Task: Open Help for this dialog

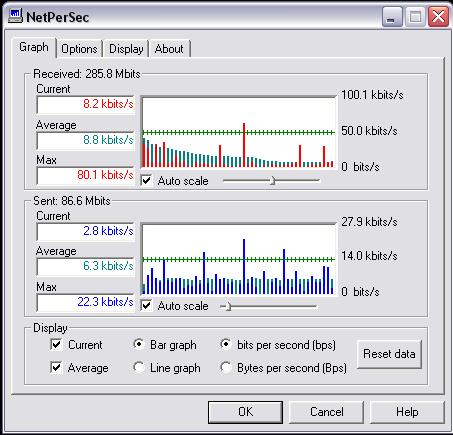Action: 407,412
